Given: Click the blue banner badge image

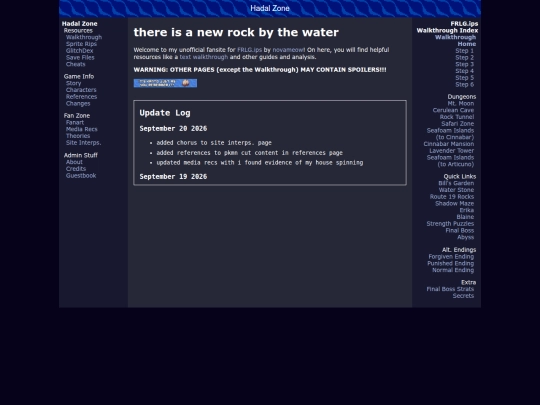Looking at the screenshot, I should coord(165,83).
